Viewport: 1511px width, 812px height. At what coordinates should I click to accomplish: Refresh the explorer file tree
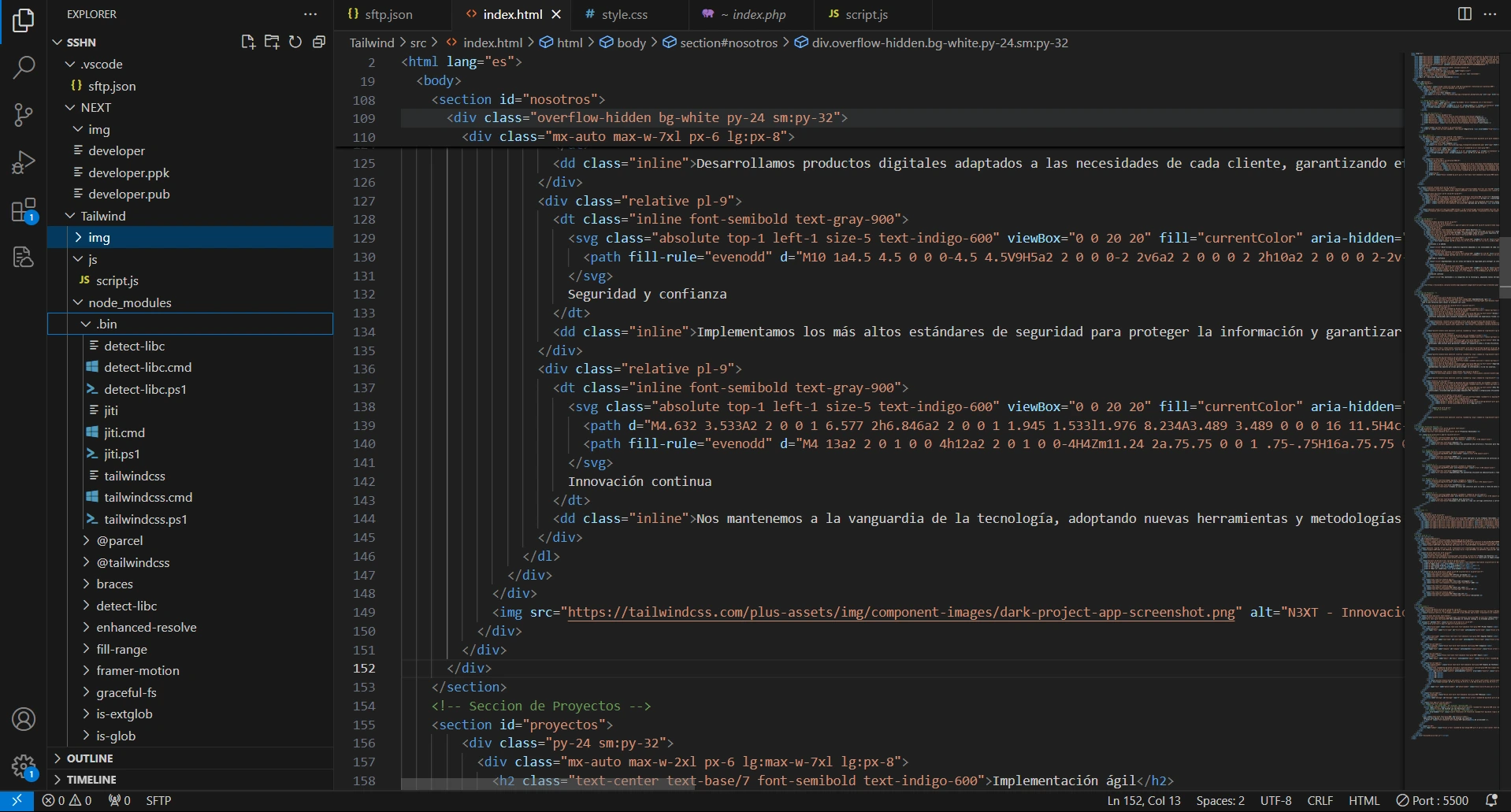[x=295, y=42]
